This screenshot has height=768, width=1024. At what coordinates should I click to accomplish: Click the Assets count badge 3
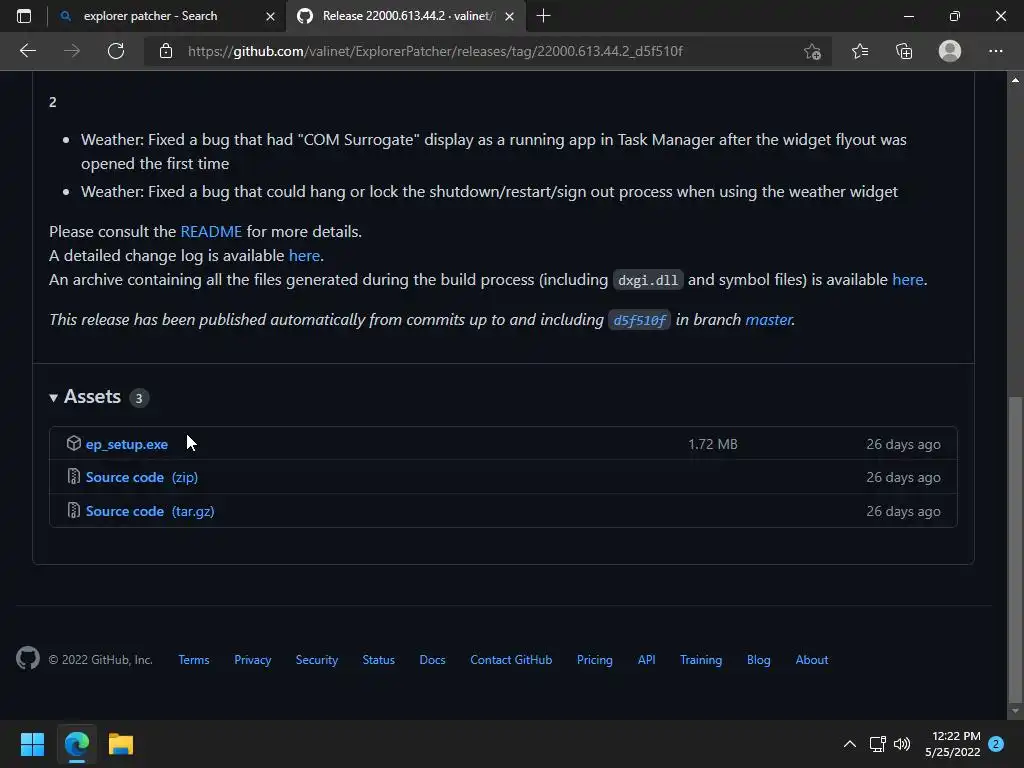[138, 398]
